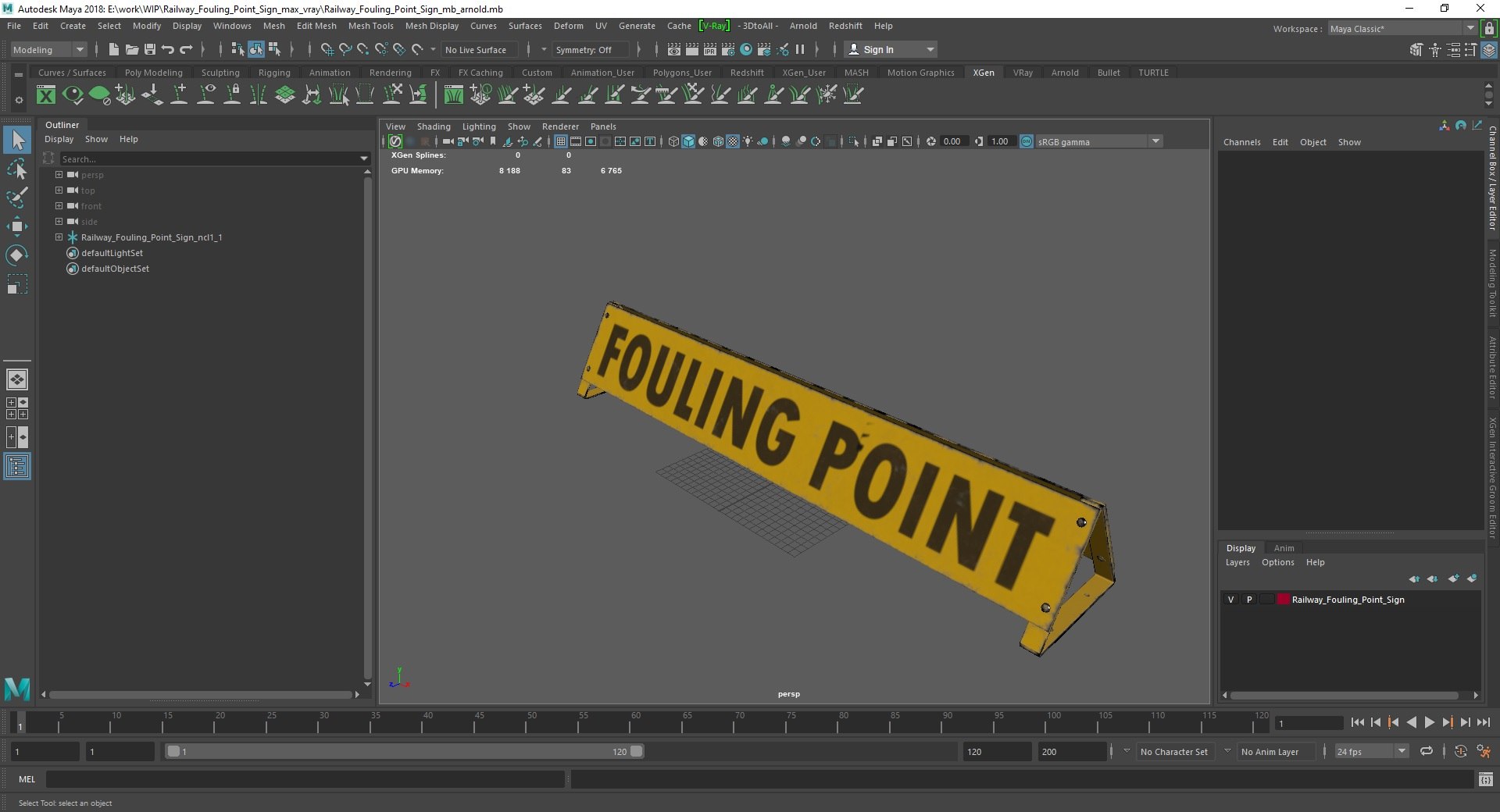Open the Script Editor icon
The image size is (1500, 812).
[1485, 779]
